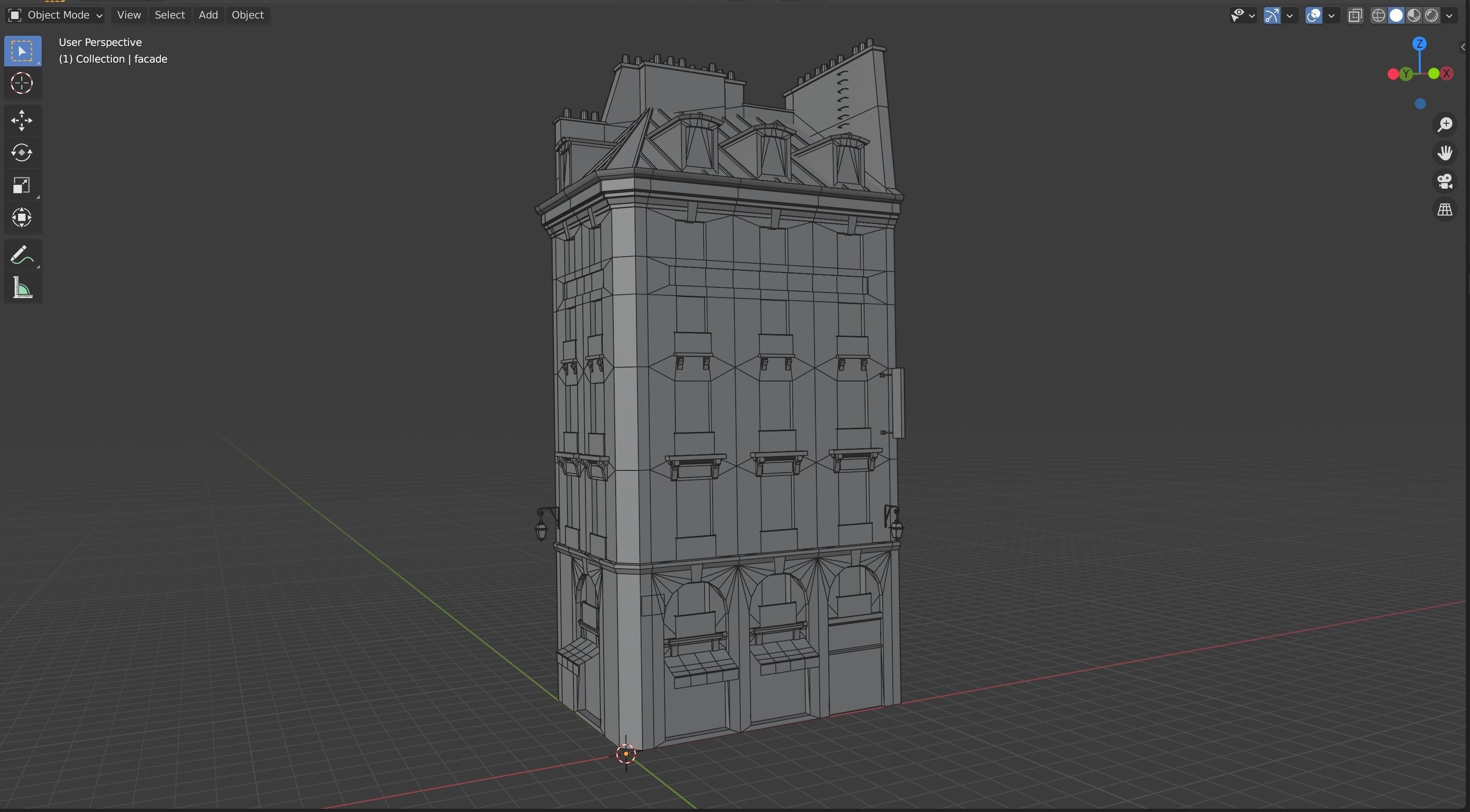Activate the 3D Cursor tool
This screenshot has height=812, width=1470.
click(x=22, y=83)
